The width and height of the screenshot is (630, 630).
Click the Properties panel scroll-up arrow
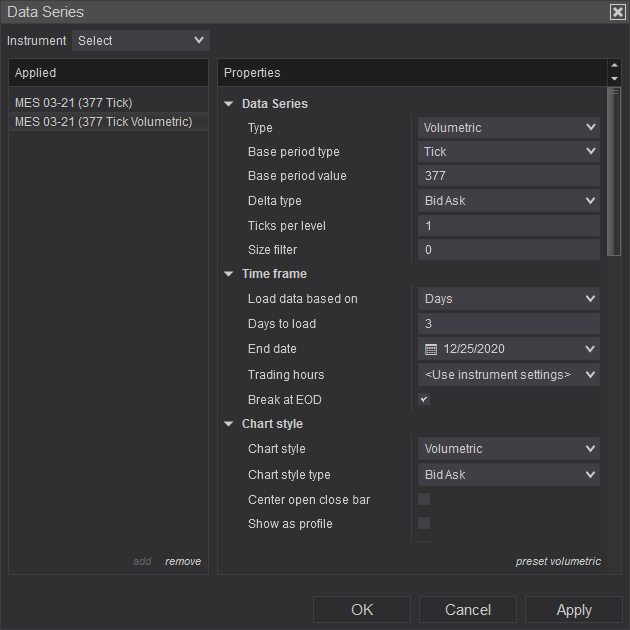click(x=614, y=67)
